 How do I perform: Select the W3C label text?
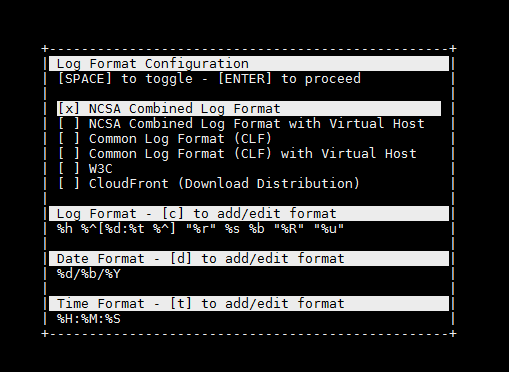coord(101,169)
